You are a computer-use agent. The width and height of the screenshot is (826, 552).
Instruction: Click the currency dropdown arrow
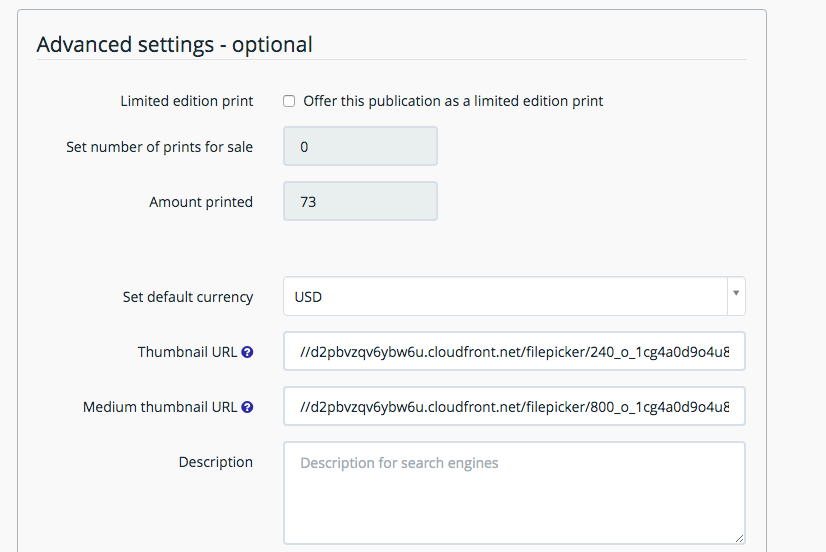[x=736, y=293]
